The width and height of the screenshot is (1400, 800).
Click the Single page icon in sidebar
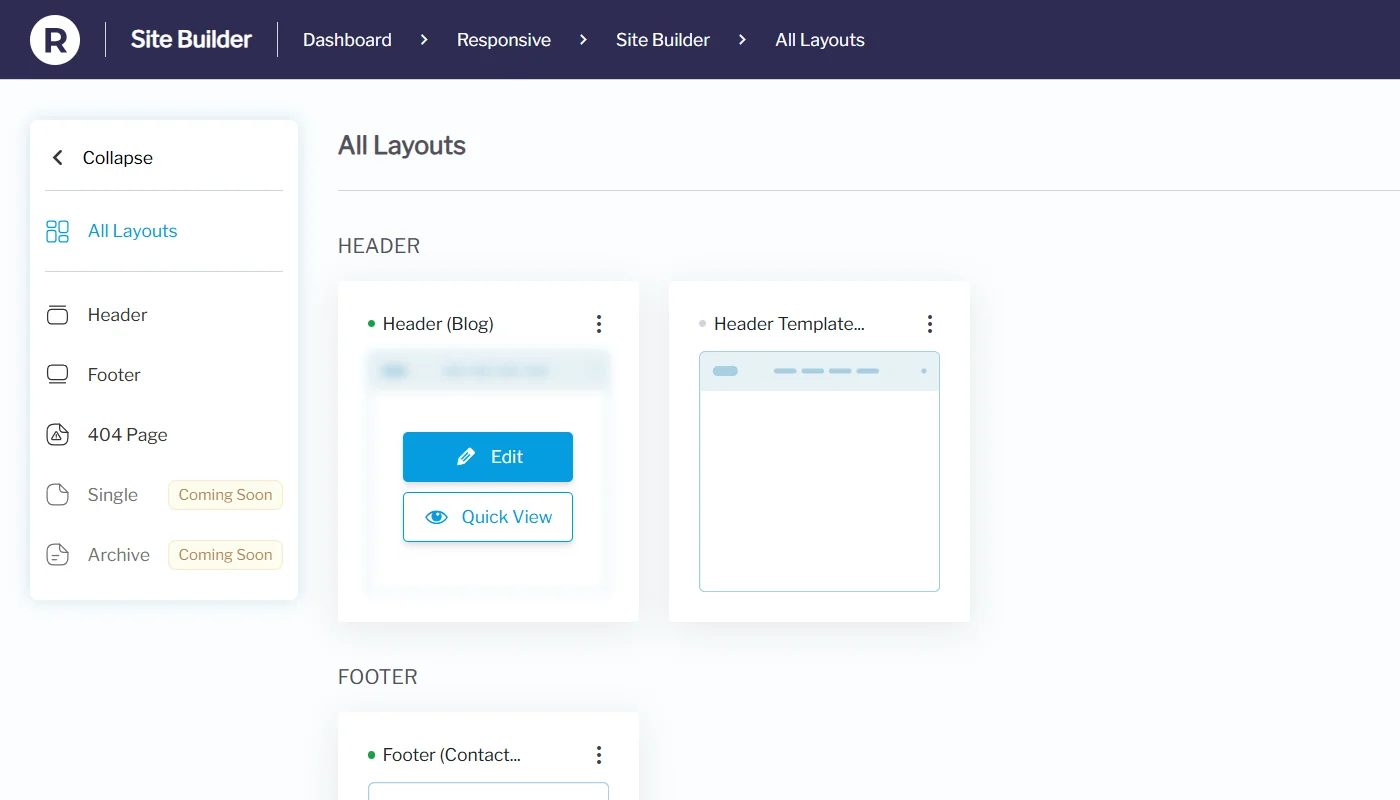(x=58, y=495)
